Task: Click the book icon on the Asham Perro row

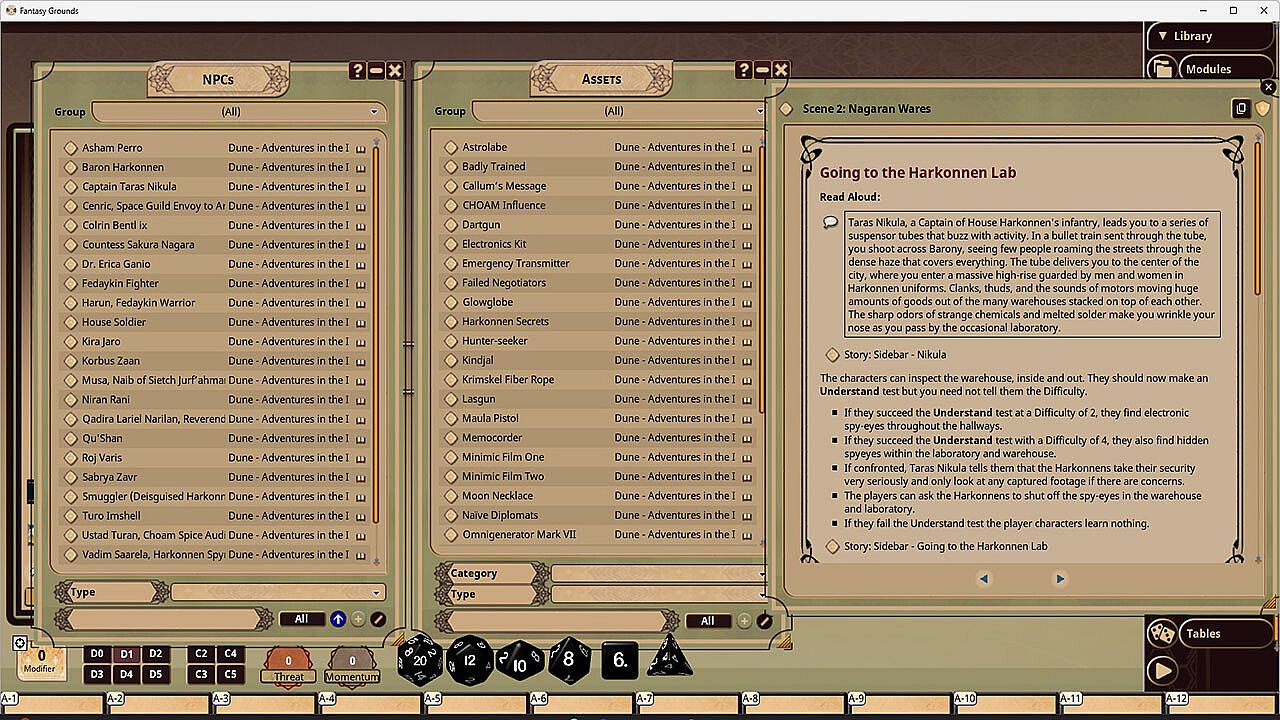Action: click(x=360, y=148)
